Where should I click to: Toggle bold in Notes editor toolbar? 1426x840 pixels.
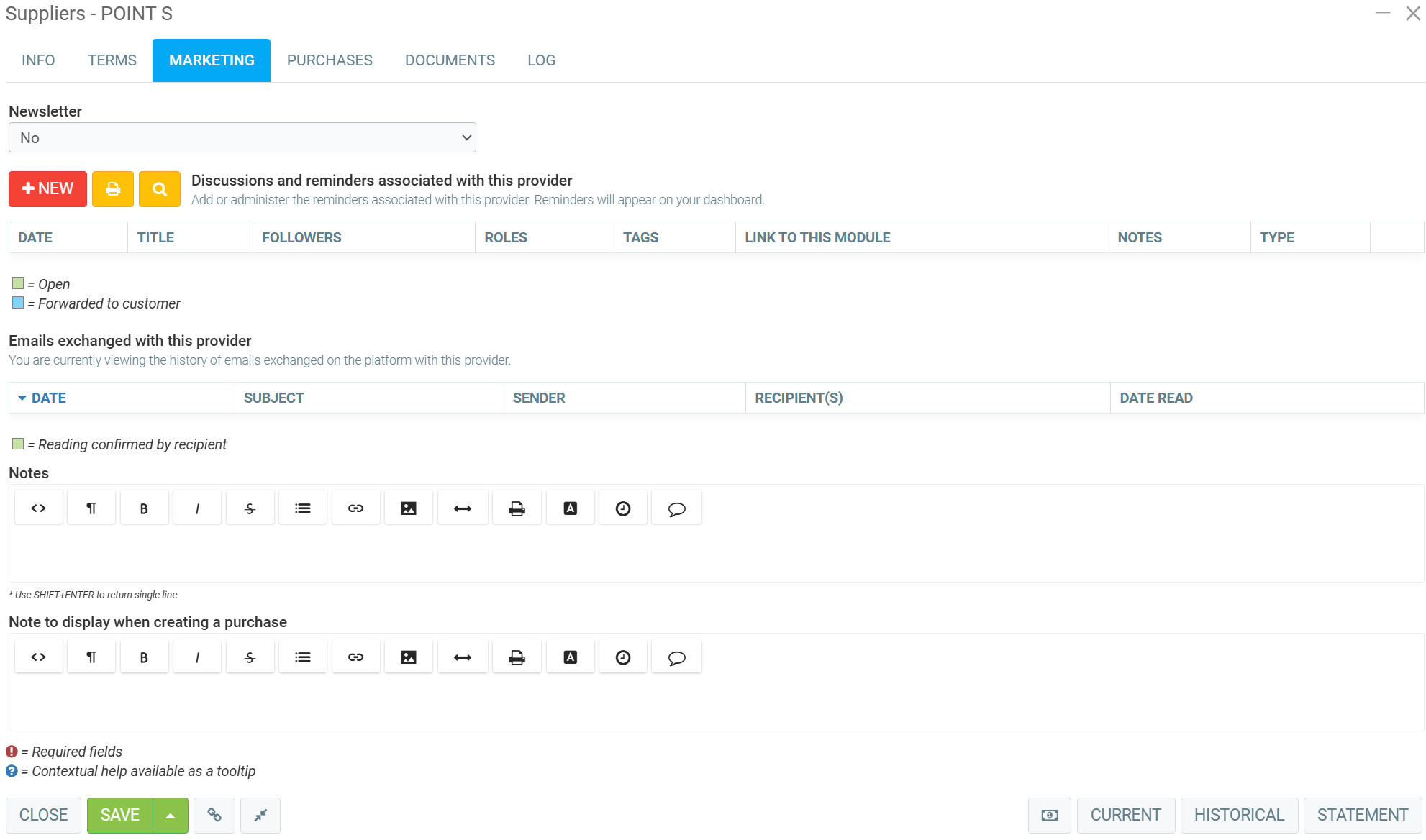144,508
